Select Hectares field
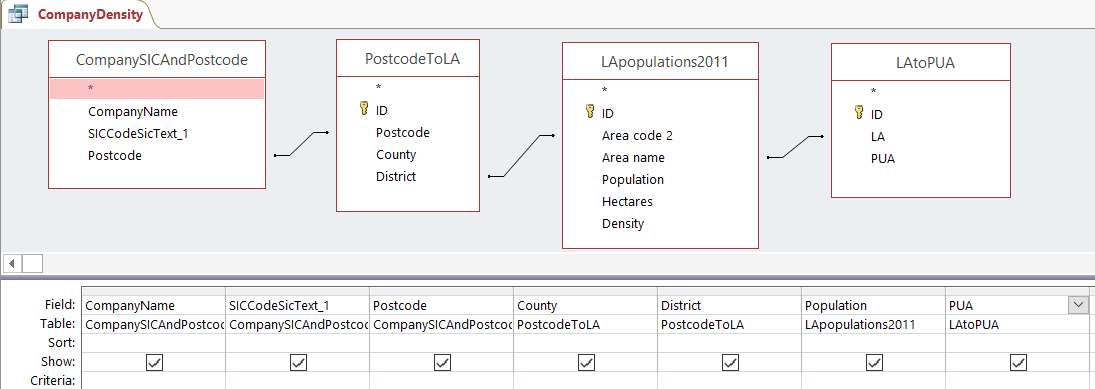Viewport: 1095px width, 389px height. pyautogui.click(x=627, y=201)
